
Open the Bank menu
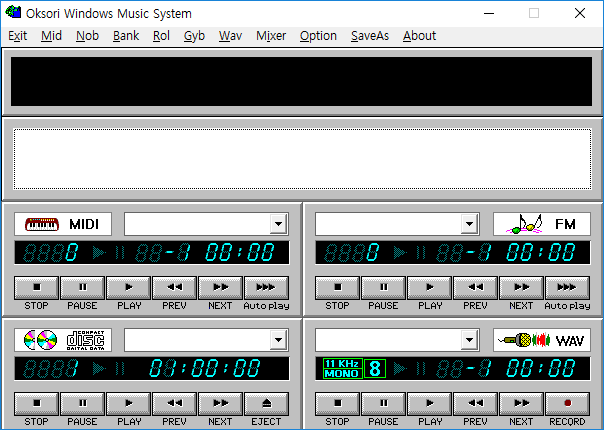point(126,36)
